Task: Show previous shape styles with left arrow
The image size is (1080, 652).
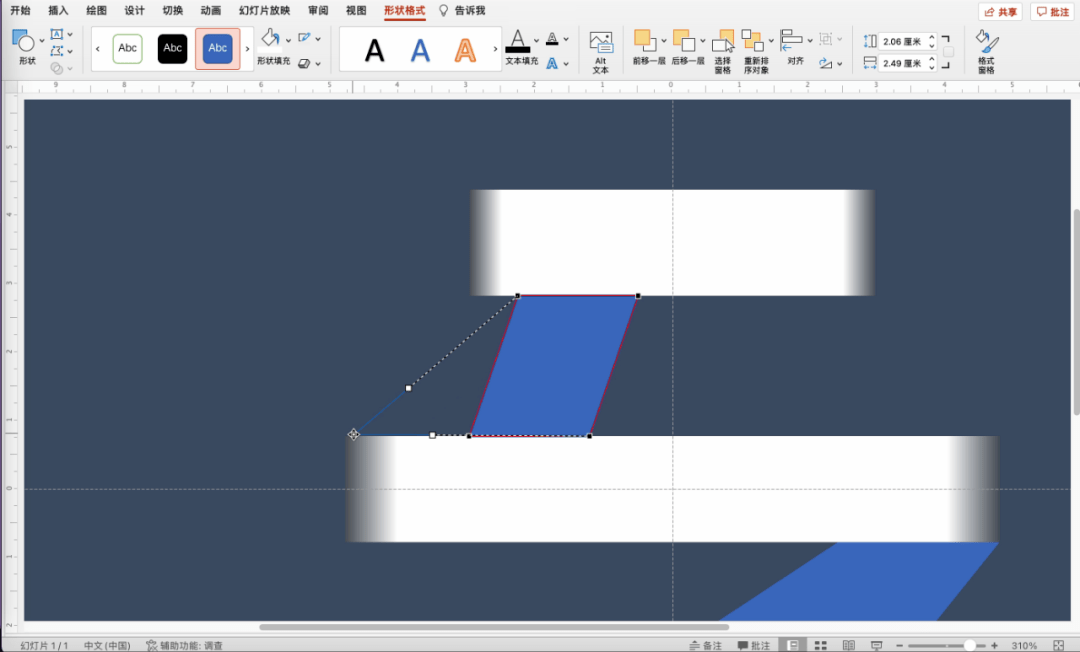Action: click(98, 49)
